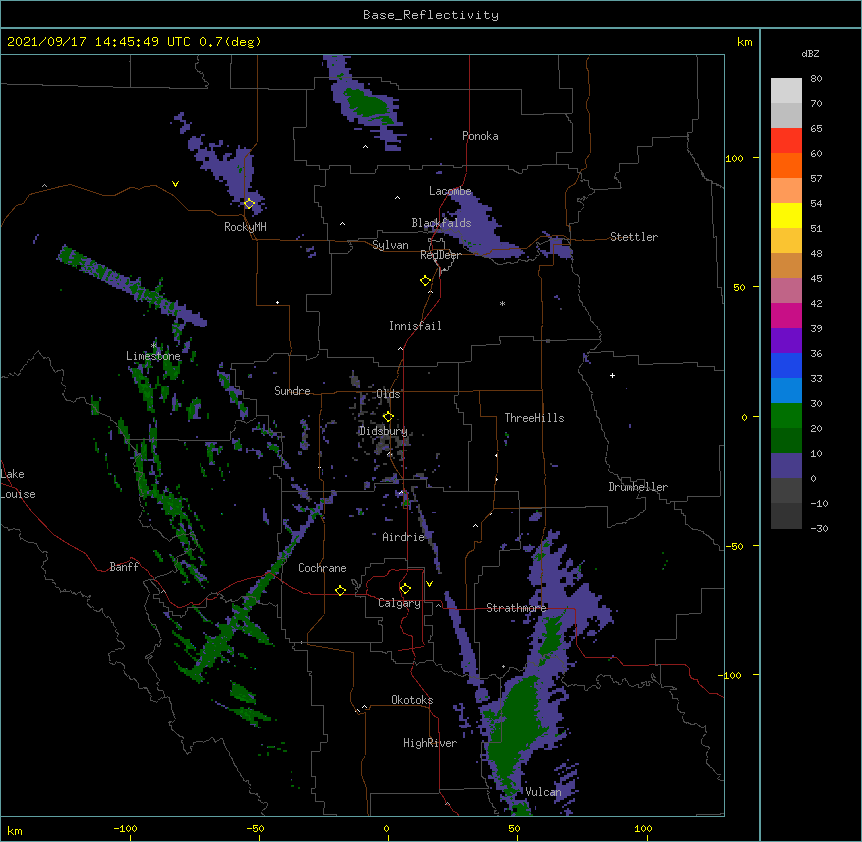Select the yellow diamond marker south of RedDeer

coord(426,281)
